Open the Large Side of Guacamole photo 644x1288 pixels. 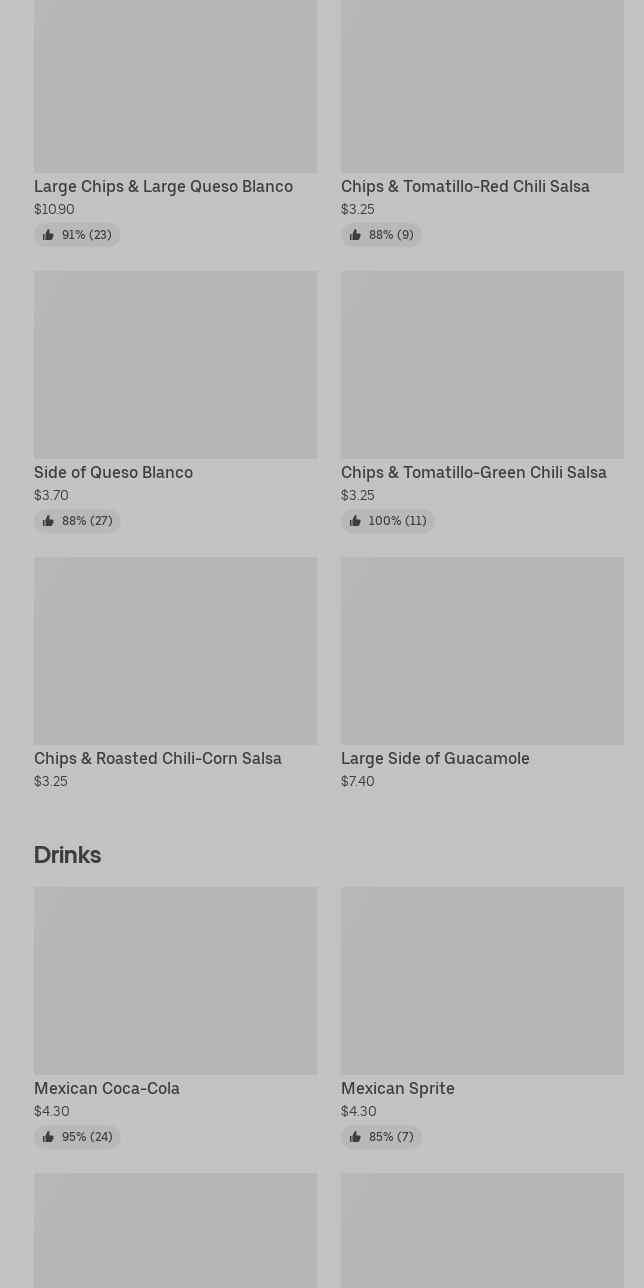tap(482, 651)
